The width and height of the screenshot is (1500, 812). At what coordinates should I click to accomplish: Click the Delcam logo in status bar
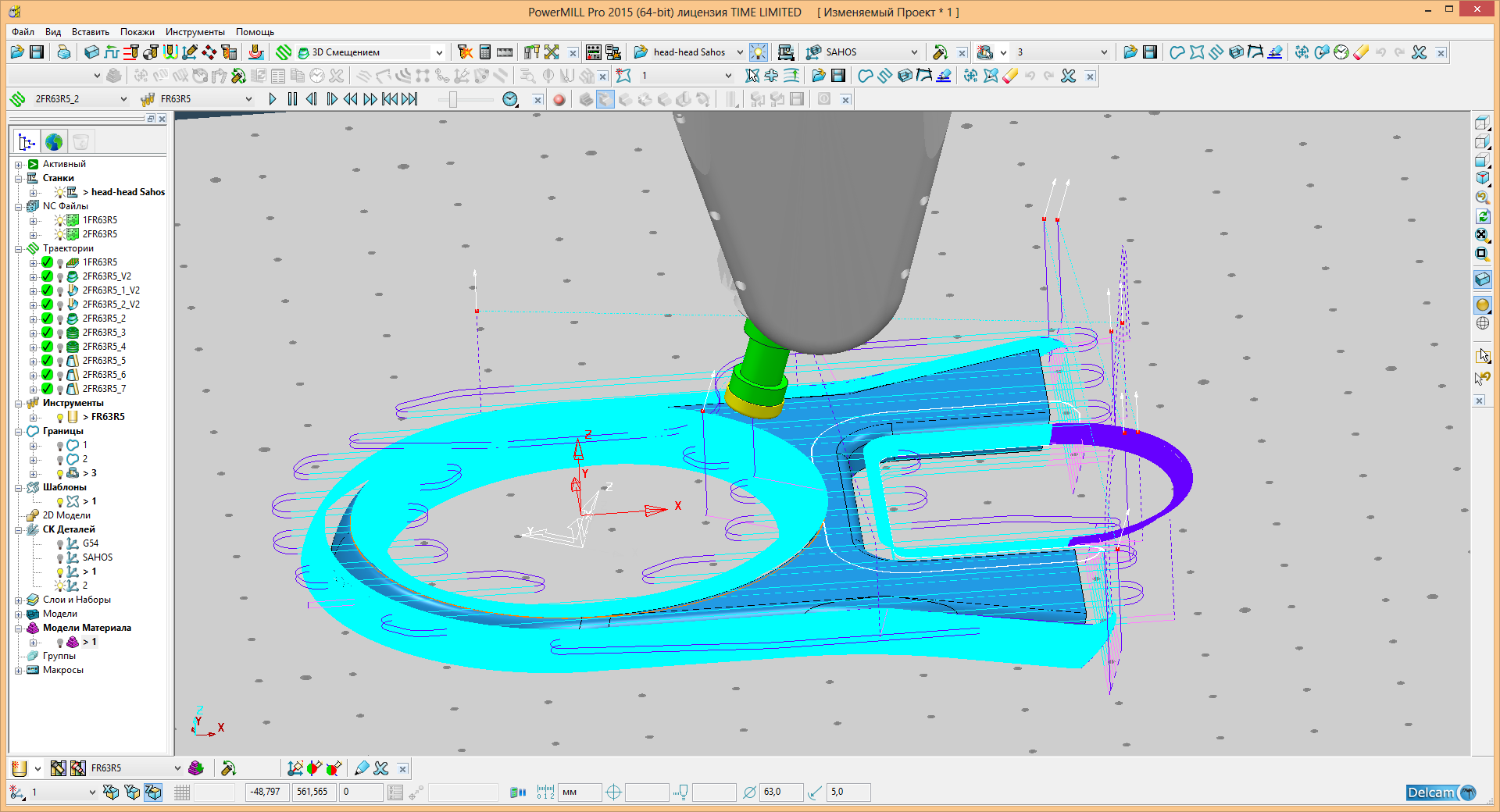(x=1441, y=792)
